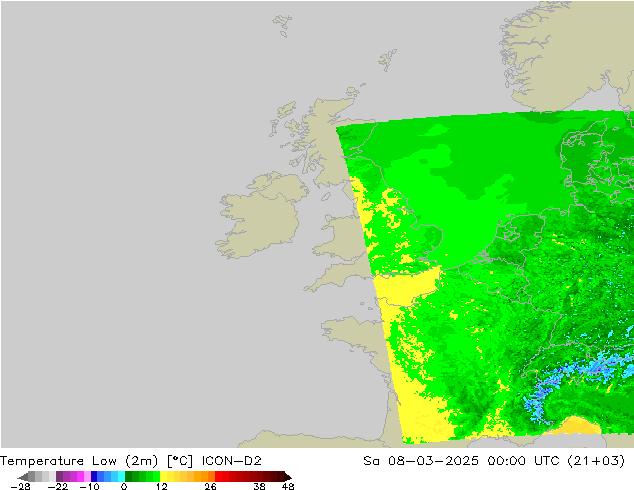Click the yellow swatch above the 12 label
This screenshot has width=634, height=490.
(163, 476)
